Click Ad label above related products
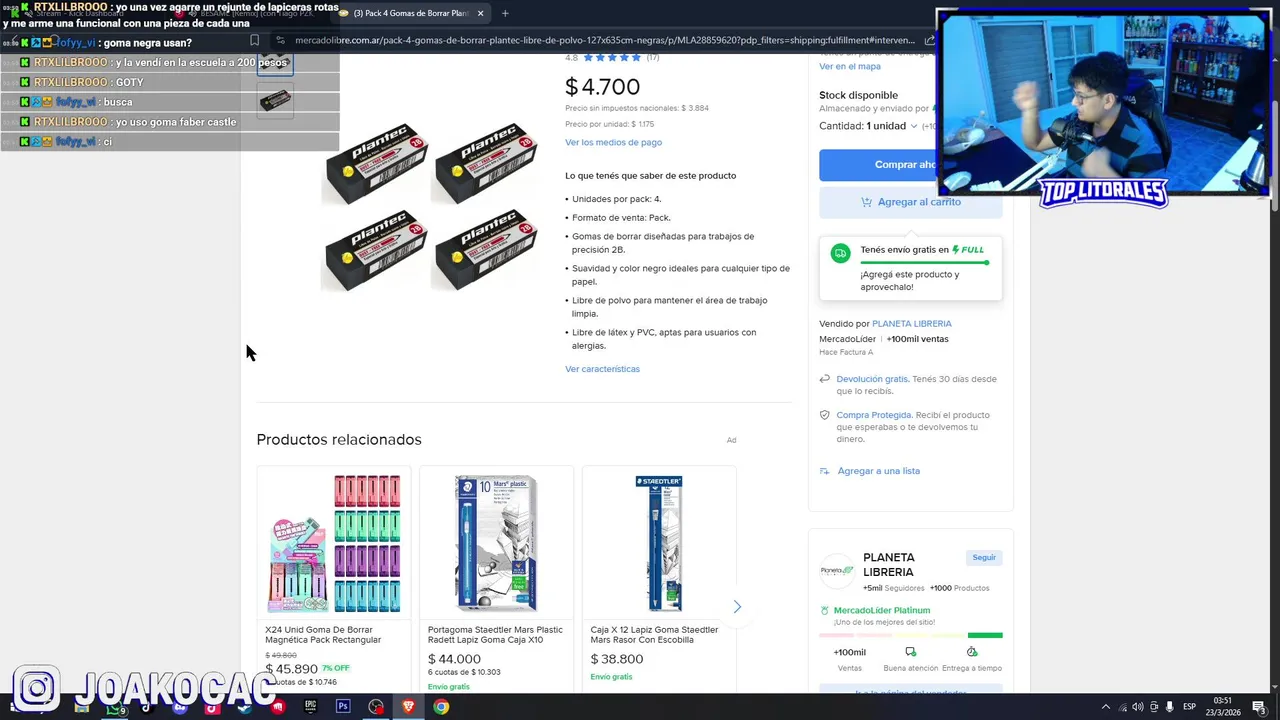Viewport: 1280px width, 720px height. click(x=731, y=440)
